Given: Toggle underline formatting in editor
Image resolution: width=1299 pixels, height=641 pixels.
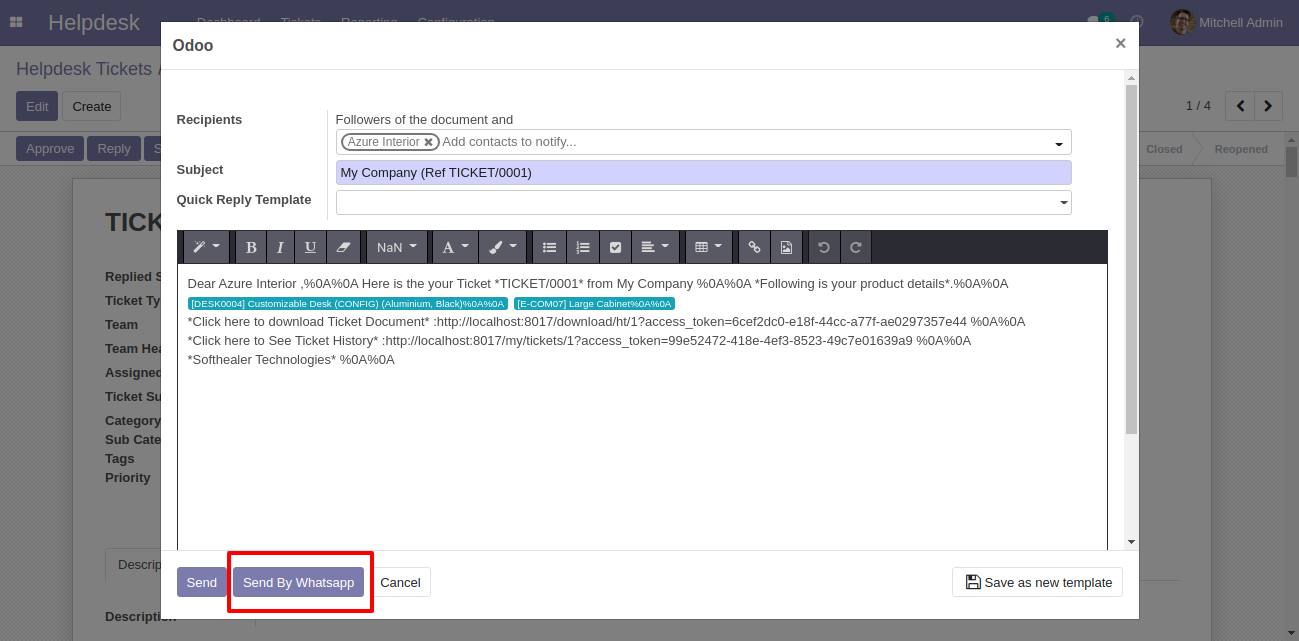Looking at the screenshot, I should click(x=310, y=247).
